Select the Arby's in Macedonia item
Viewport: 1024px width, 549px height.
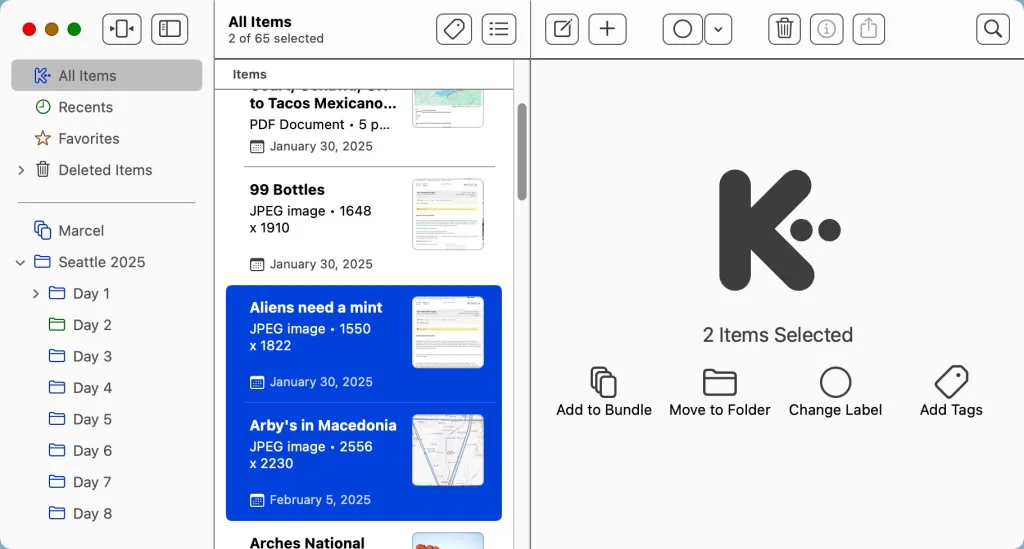coord(364,462)
